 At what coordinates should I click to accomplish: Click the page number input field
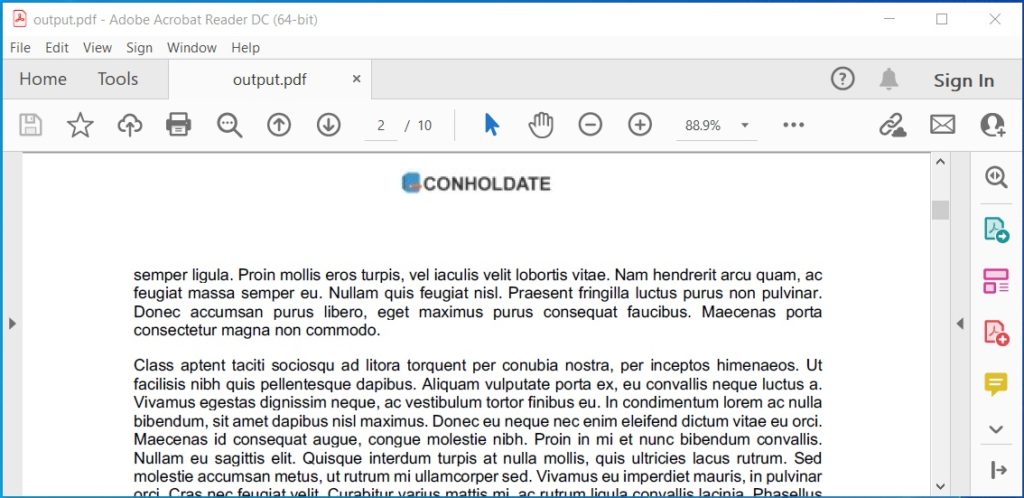381,125
